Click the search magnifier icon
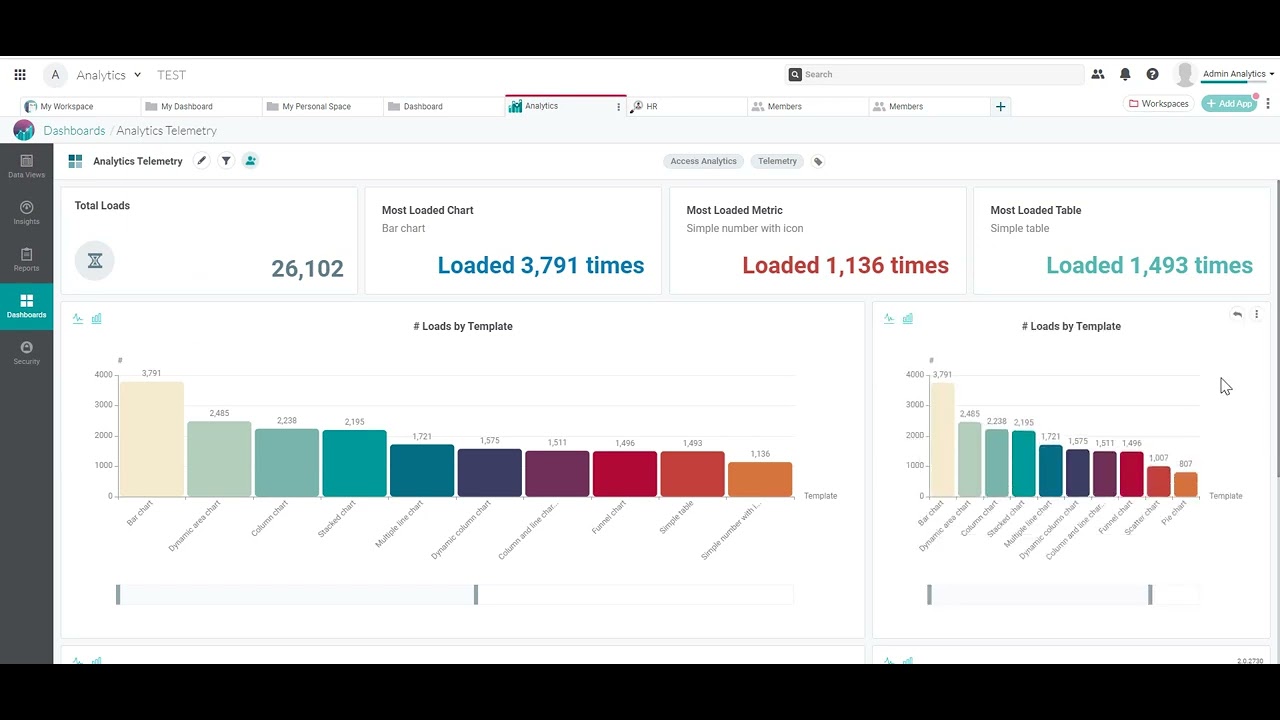 795,74
